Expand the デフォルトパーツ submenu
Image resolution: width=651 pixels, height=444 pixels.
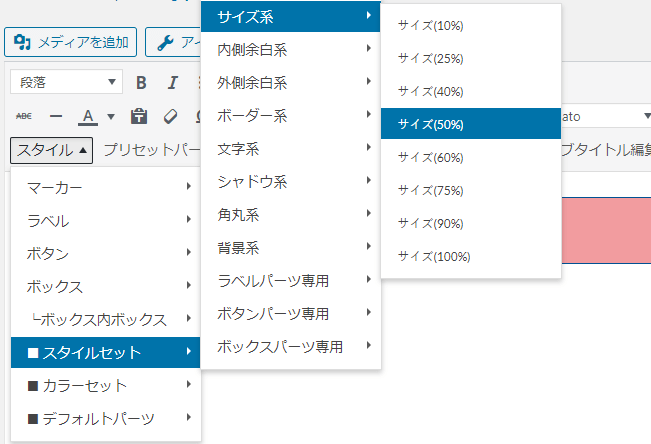[106, 418]
